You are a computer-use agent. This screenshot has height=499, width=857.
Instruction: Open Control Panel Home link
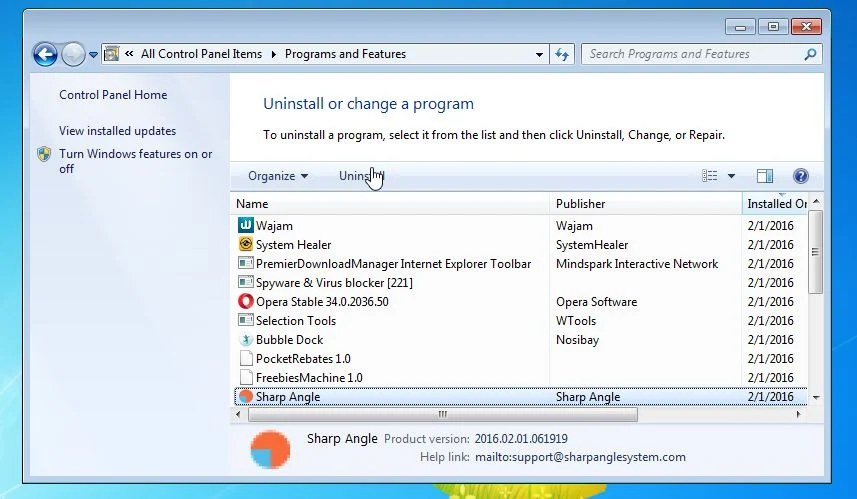pyautogui.click(x=113, y=95)
